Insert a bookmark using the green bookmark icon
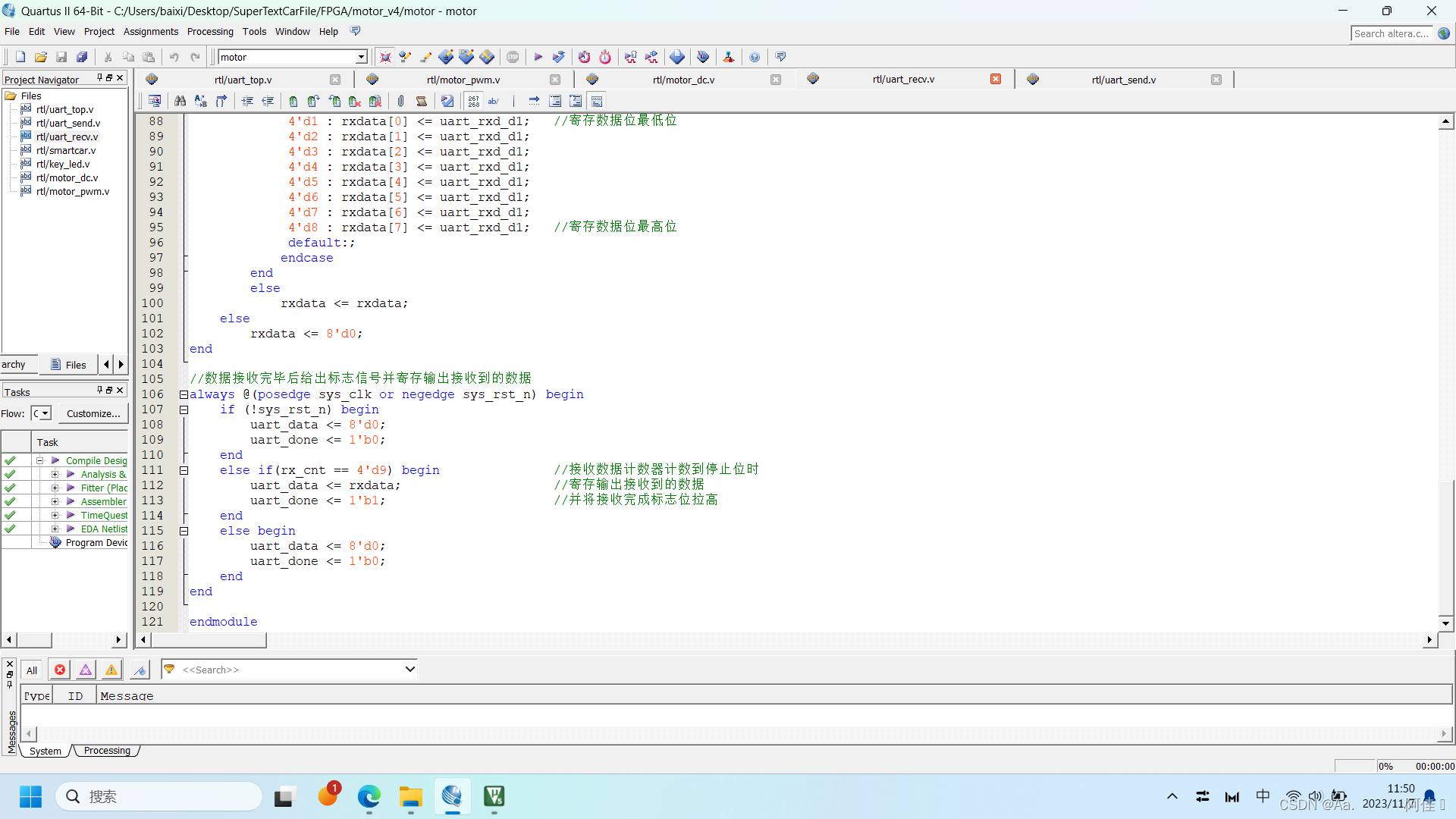Screen dimensions: 1456x819 coord(293,101)
